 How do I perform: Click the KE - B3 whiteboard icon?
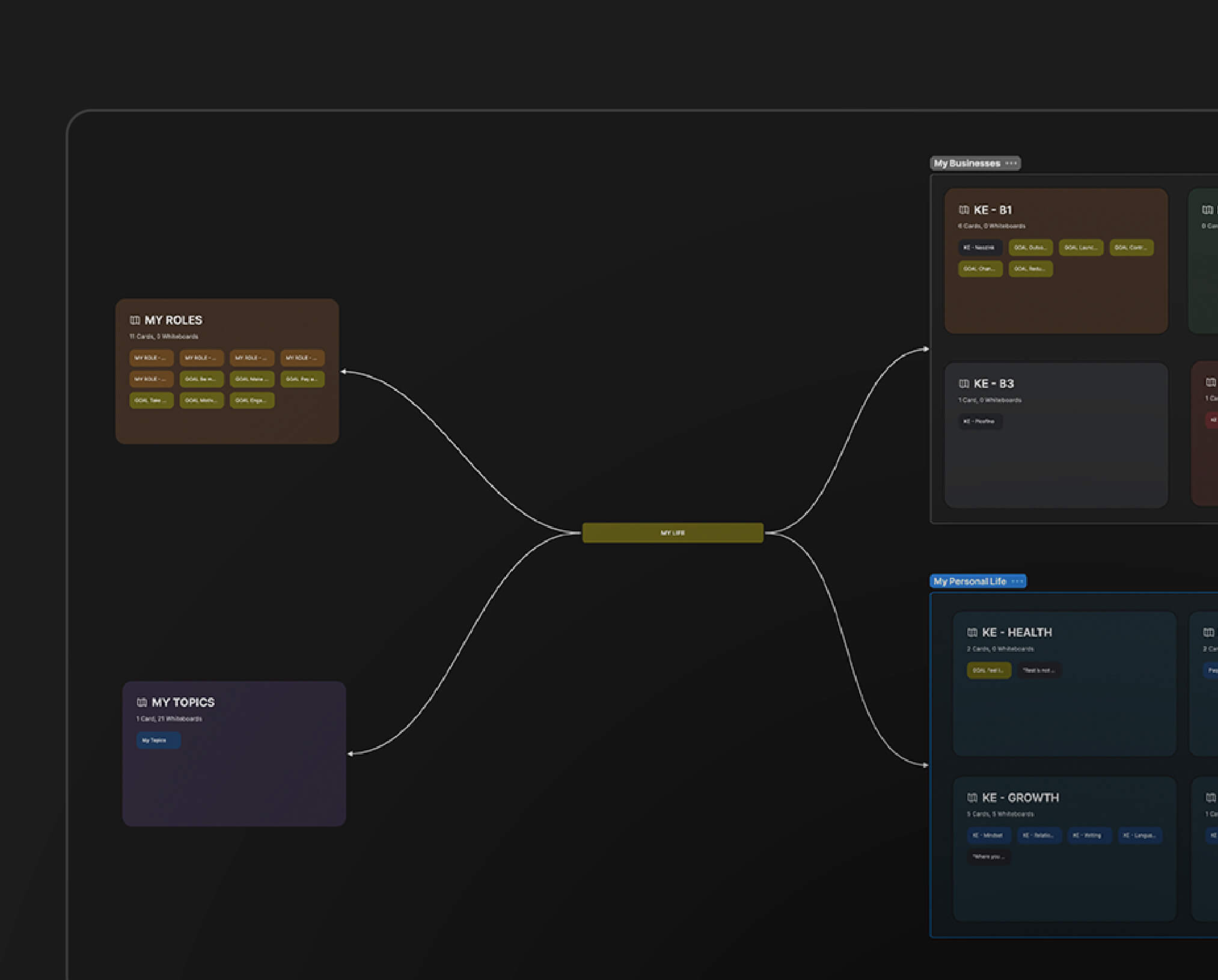964,384
